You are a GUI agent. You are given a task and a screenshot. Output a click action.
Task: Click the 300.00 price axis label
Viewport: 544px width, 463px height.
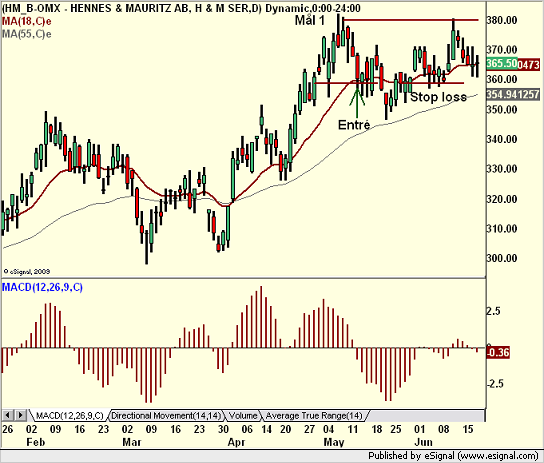click(x=502, y=258)
